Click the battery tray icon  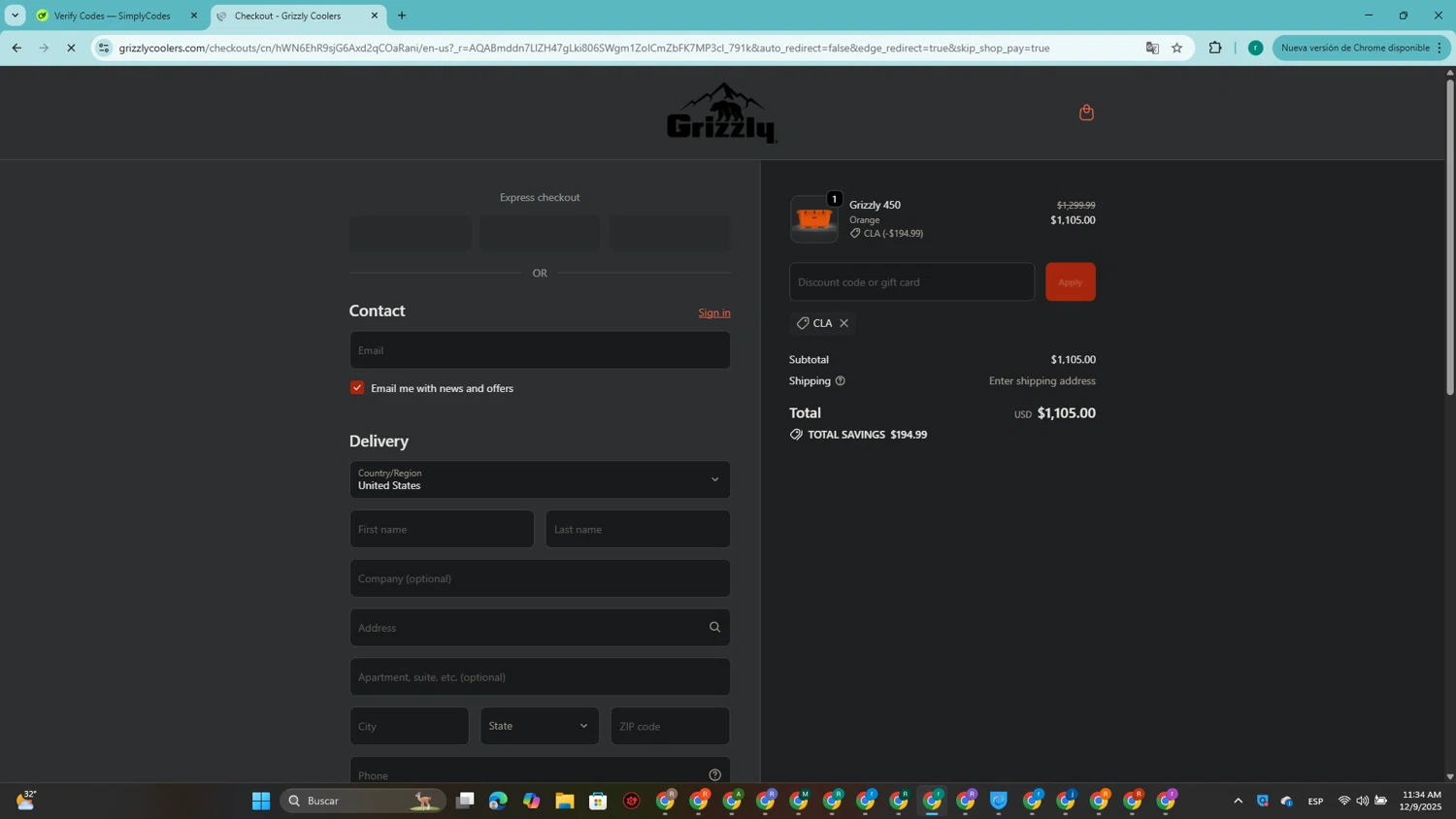tap(1380, 801)
